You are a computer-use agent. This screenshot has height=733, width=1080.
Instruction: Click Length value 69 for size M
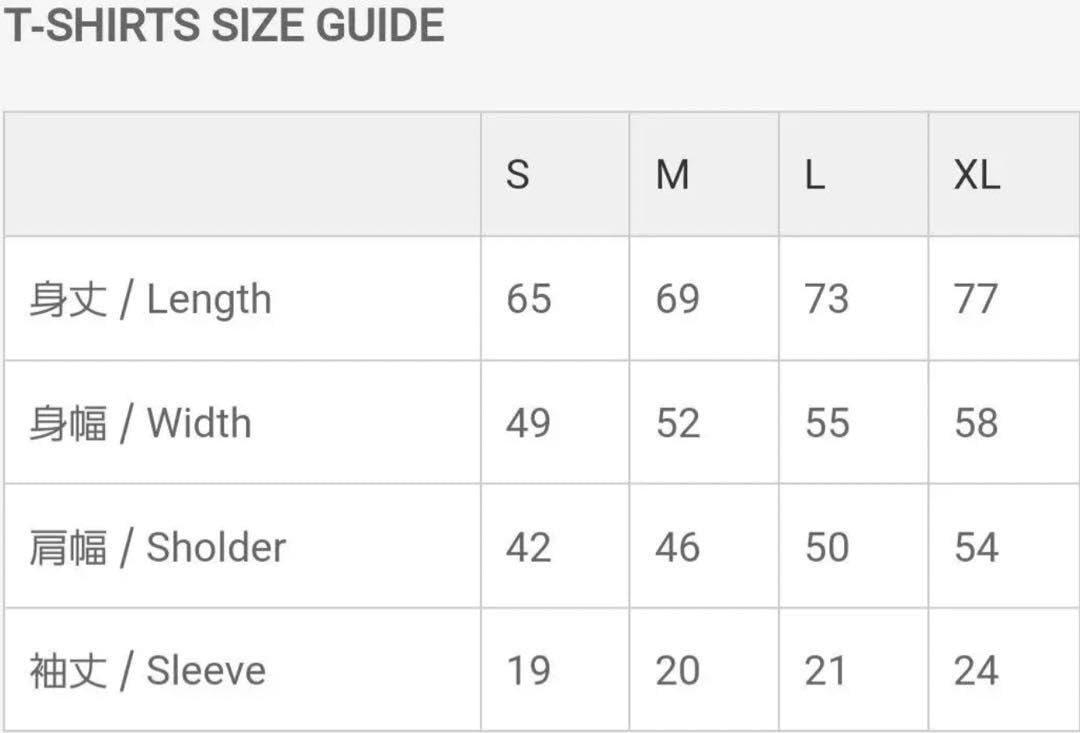pyautogui.click(x=677, y=299)
